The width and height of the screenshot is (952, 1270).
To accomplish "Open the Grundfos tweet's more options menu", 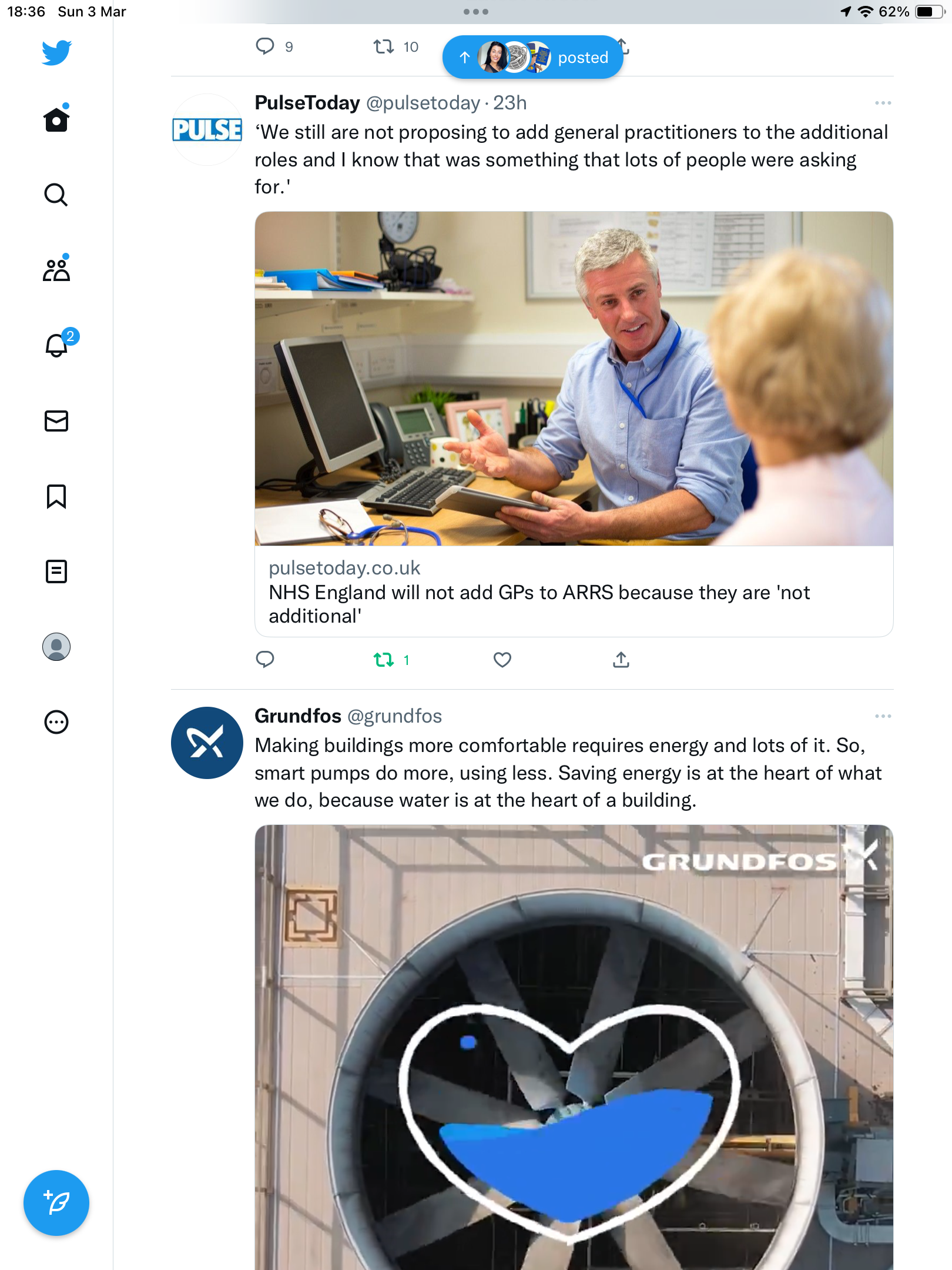I will tap(883, 716).
